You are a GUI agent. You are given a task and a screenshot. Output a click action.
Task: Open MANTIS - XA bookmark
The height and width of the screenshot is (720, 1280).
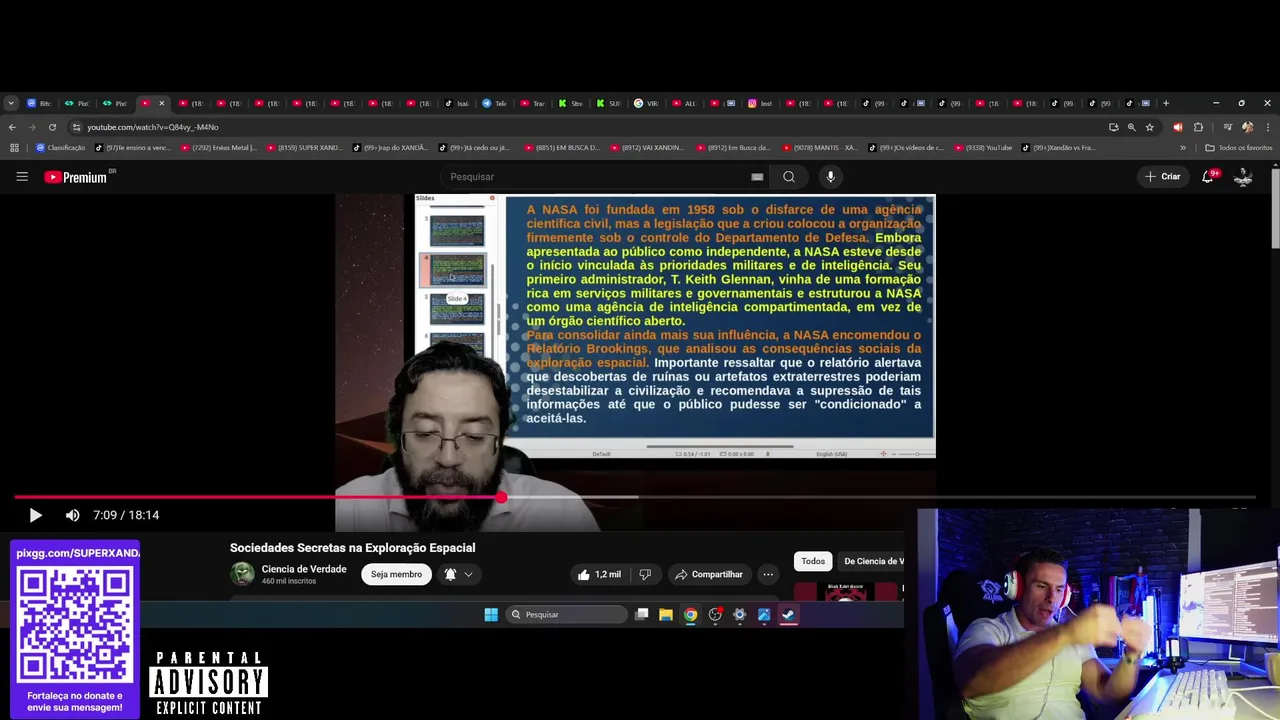tap(821, 148)
